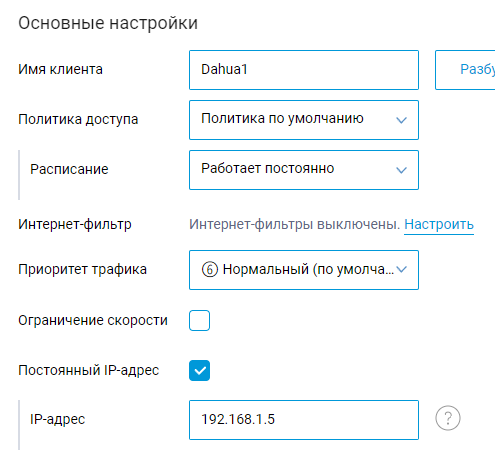Click the chevron arrow in Приоритет трафика box

coord(401,269)
